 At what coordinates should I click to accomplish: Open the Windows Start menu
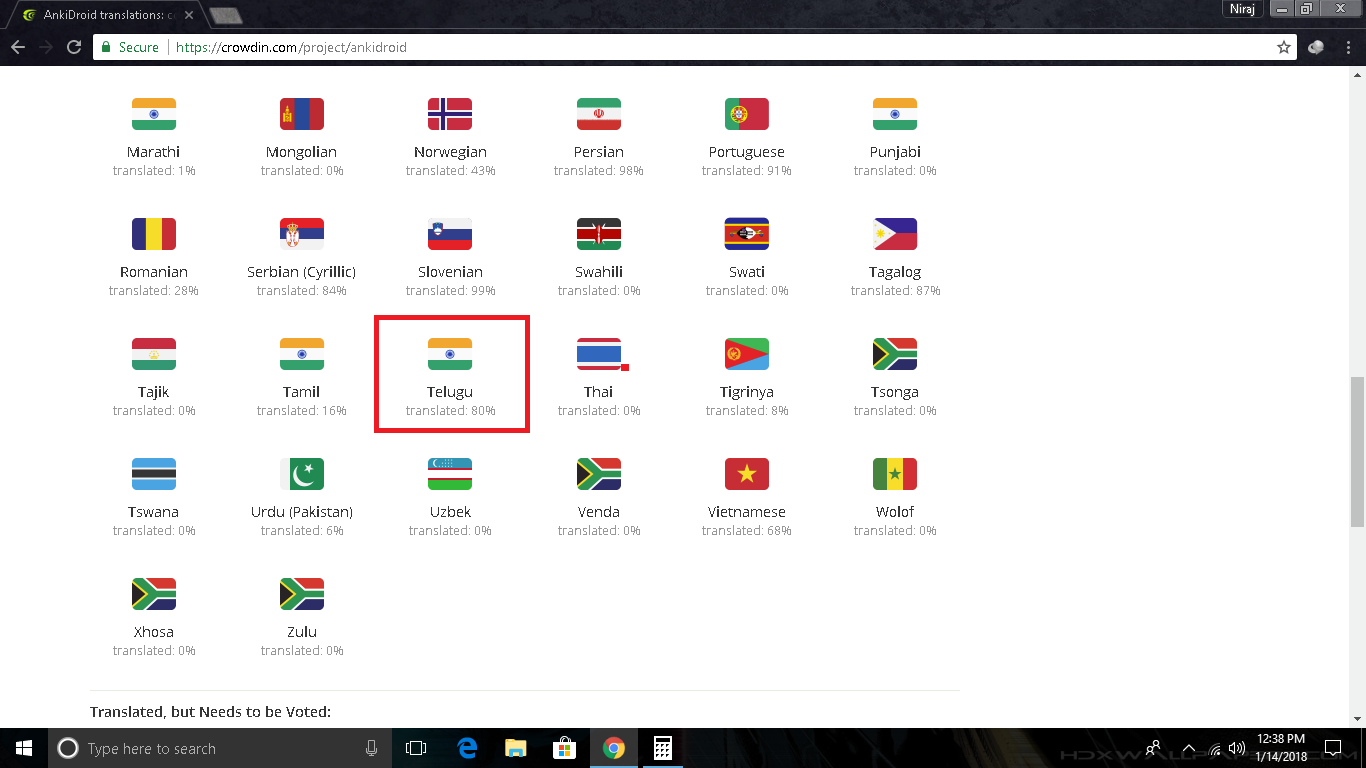pos(23,748)
